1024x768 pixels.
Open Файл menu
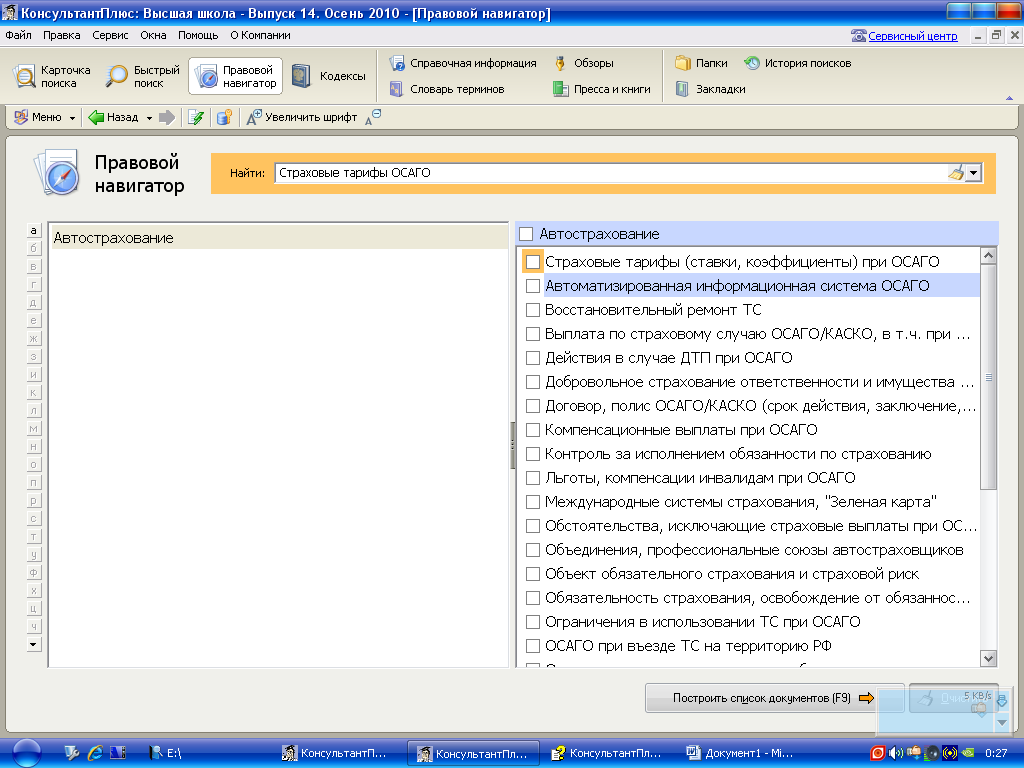[18, 35]
